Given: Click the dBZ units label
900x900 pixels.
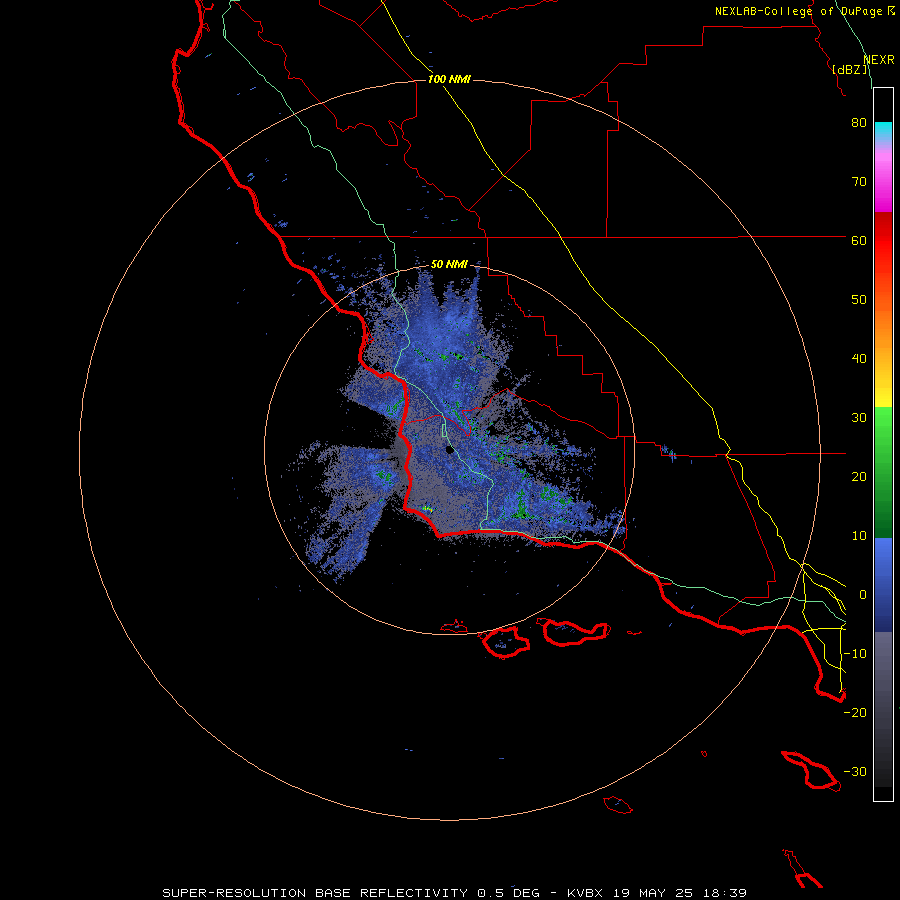Looking at the screenshot, I should (850, 70).
